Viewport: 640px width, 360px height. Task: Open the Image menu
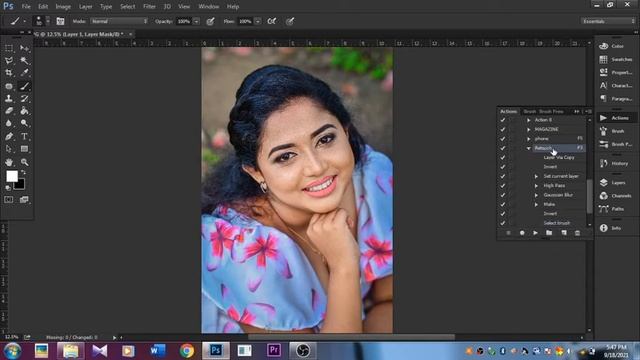[63, 7]
